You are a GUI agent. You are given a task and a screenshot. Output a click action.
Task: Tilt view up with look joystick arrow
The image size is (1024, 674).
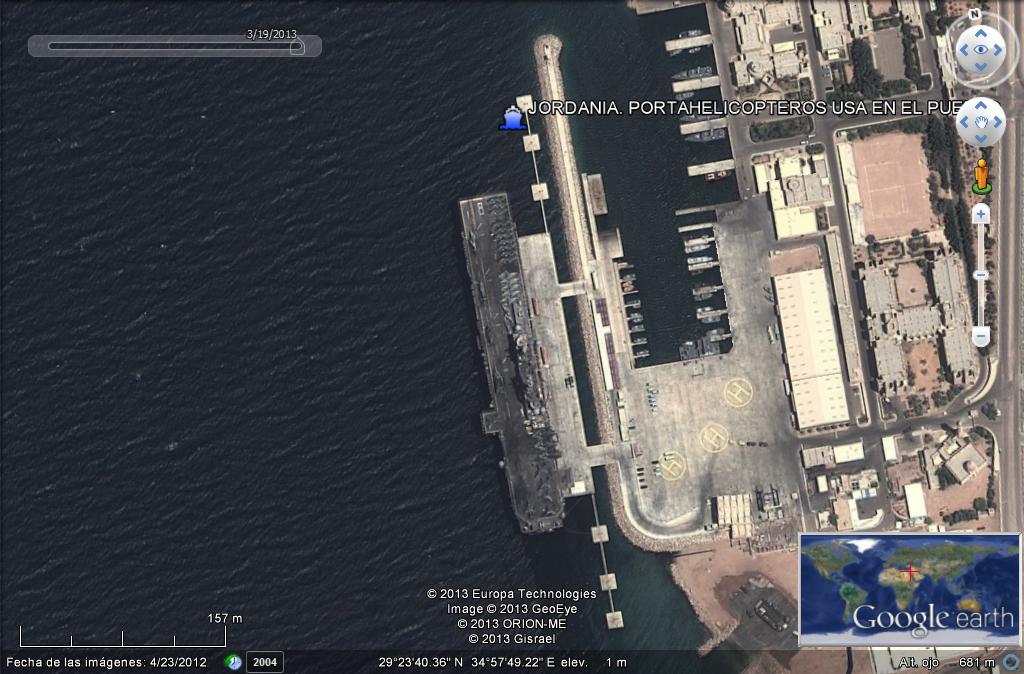980,30
